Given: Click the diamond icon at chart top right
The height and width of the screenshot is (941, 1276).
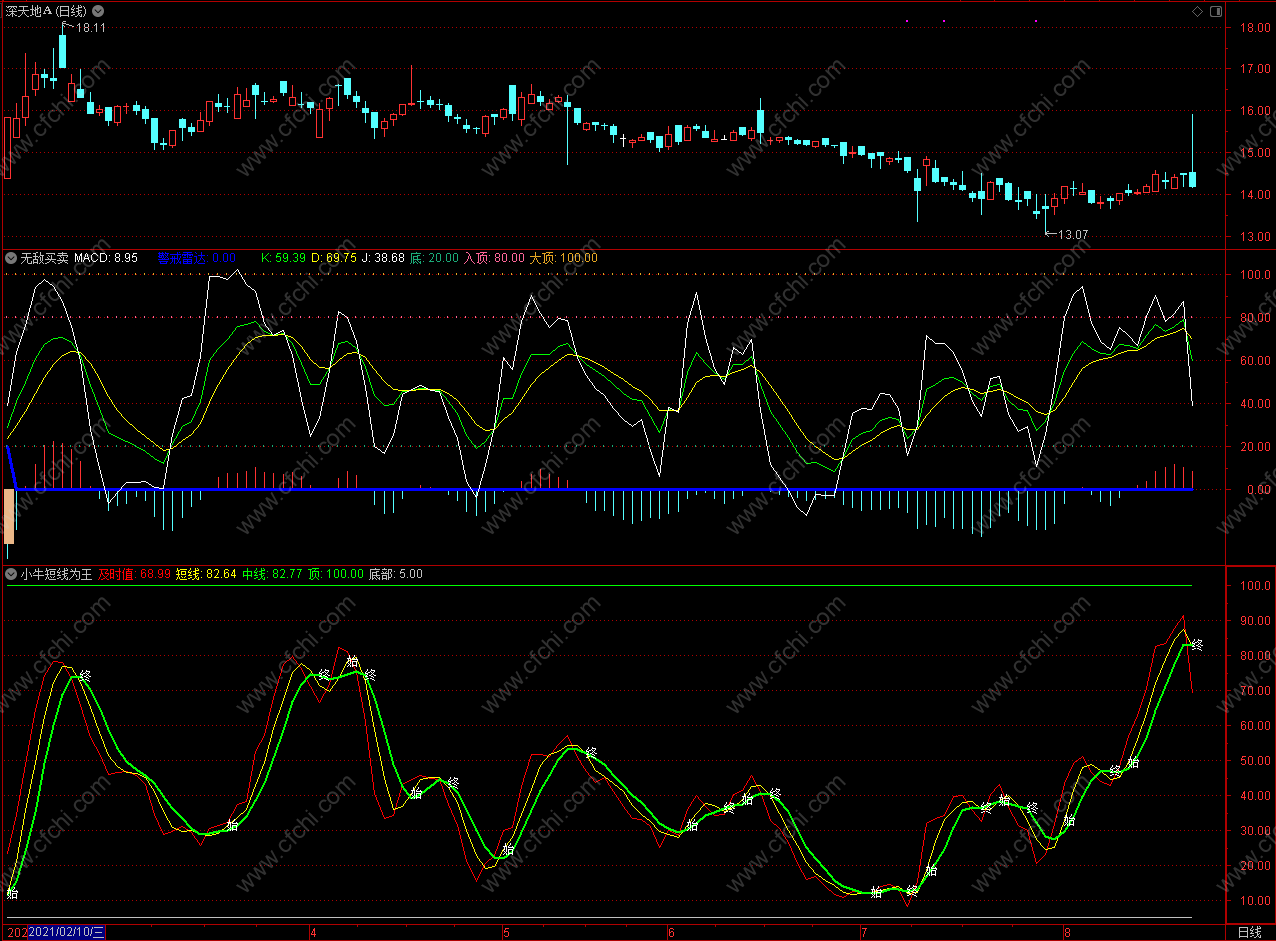Looking at the screenshot, I should coord(1197,11).
